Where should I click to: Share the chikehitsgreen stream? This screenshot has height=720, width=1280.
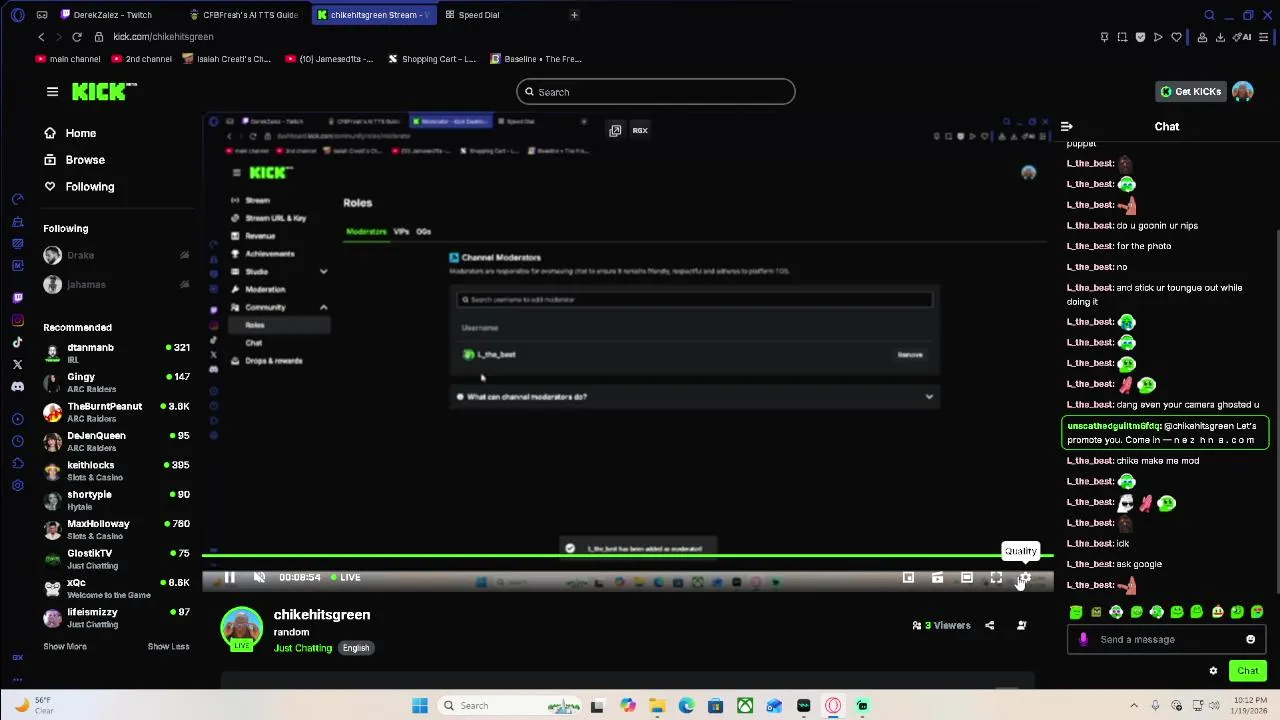tap(989, 625)
